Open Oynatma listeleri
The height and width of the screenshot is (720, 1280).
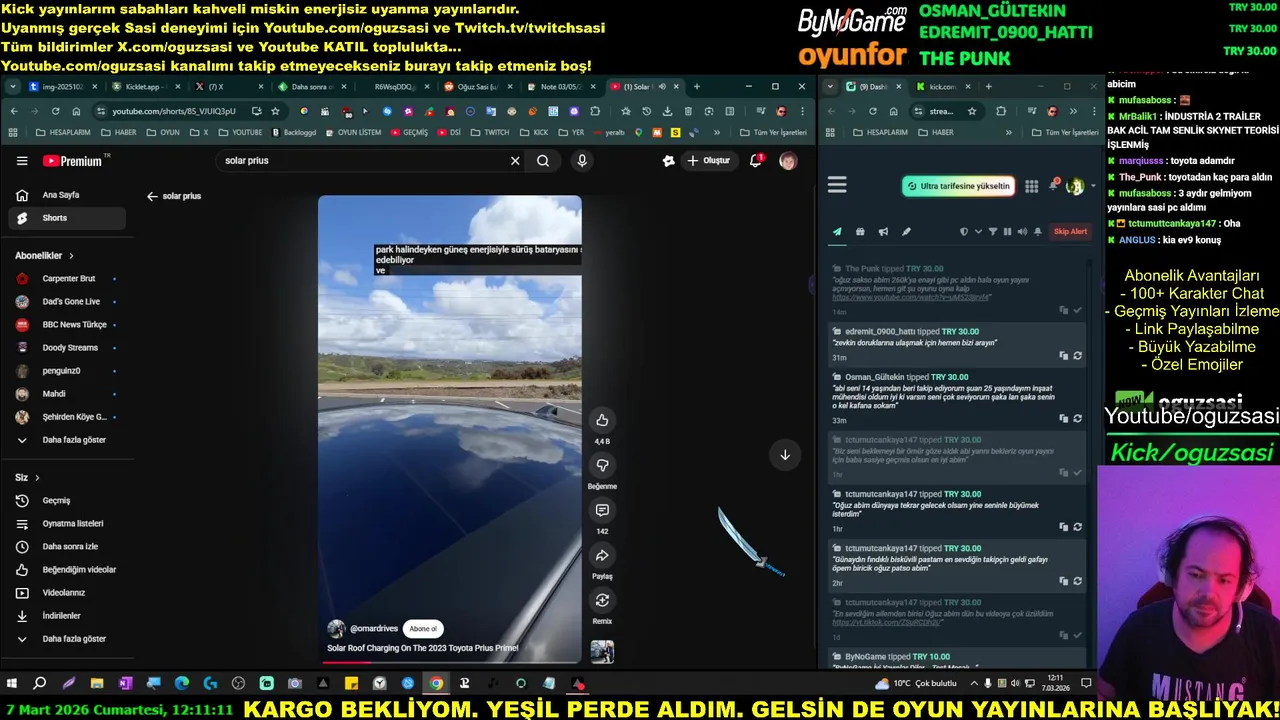click(x=68, y=524)
